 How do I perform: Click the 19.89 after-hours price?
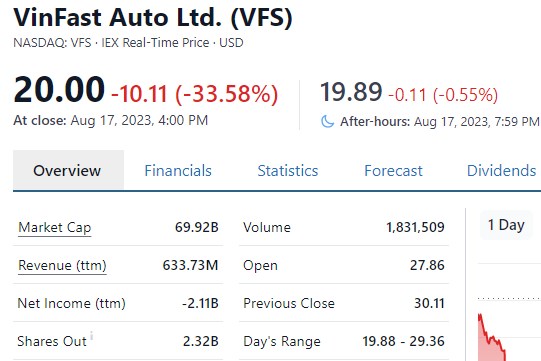click(x=351, y=92)
